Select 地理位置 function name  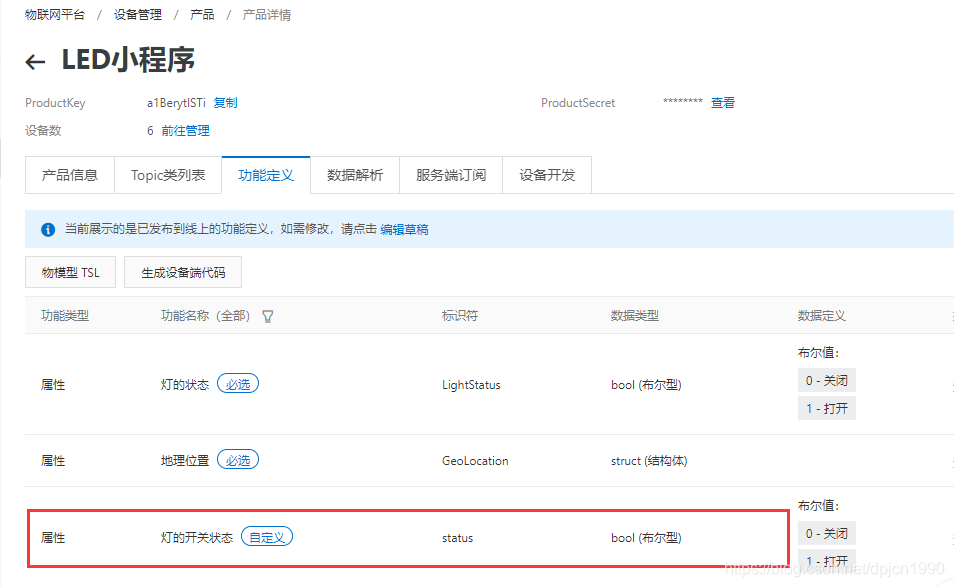coord(185,460)
